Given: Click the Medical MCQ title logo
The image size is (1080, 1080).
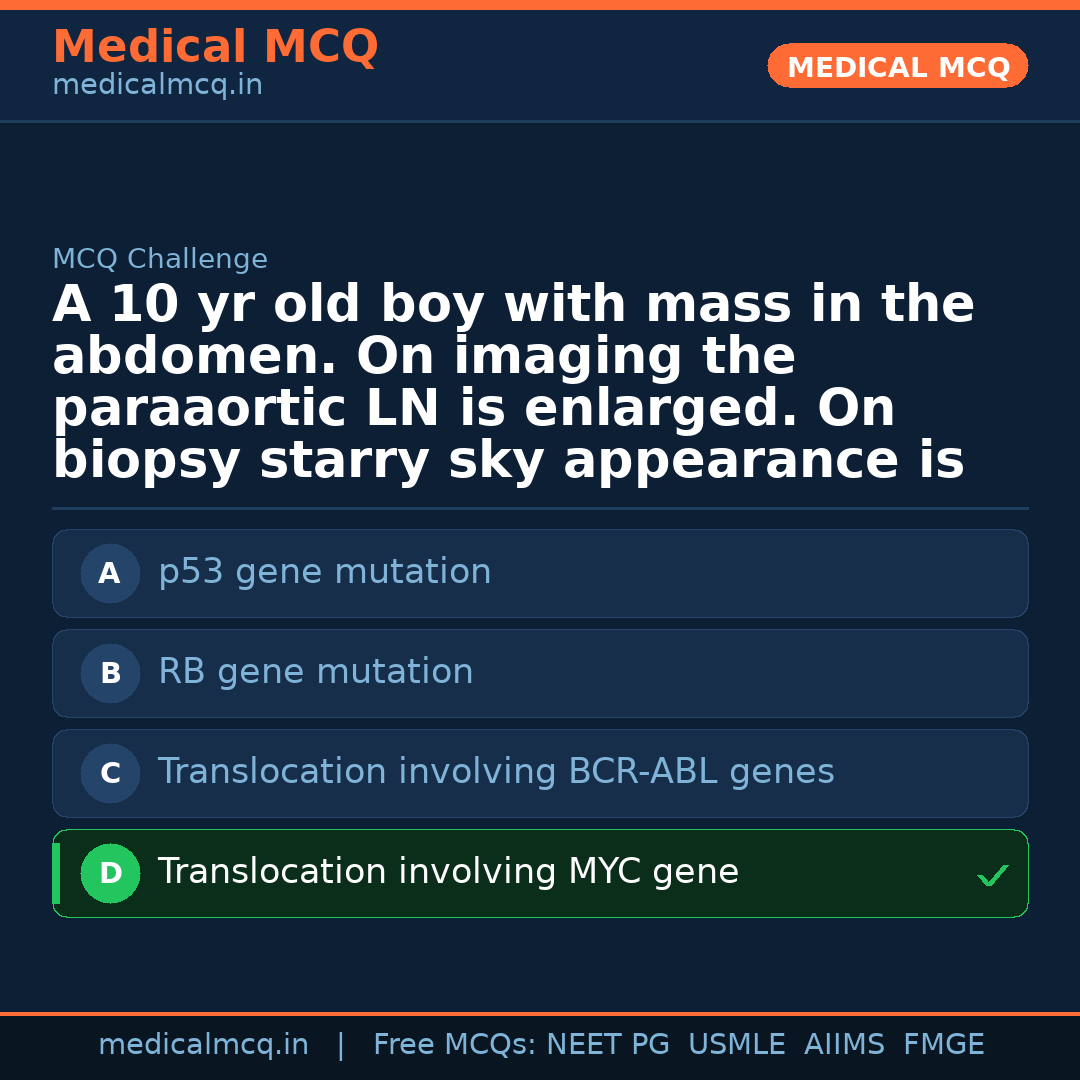Looking at the screenshot, I should (x=215, y=47).
